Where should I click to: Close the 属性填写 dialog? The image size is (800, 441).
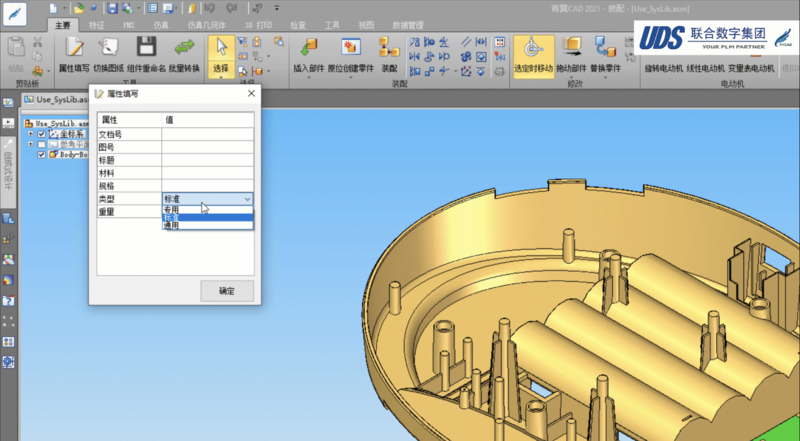click(x=251, y=93)
